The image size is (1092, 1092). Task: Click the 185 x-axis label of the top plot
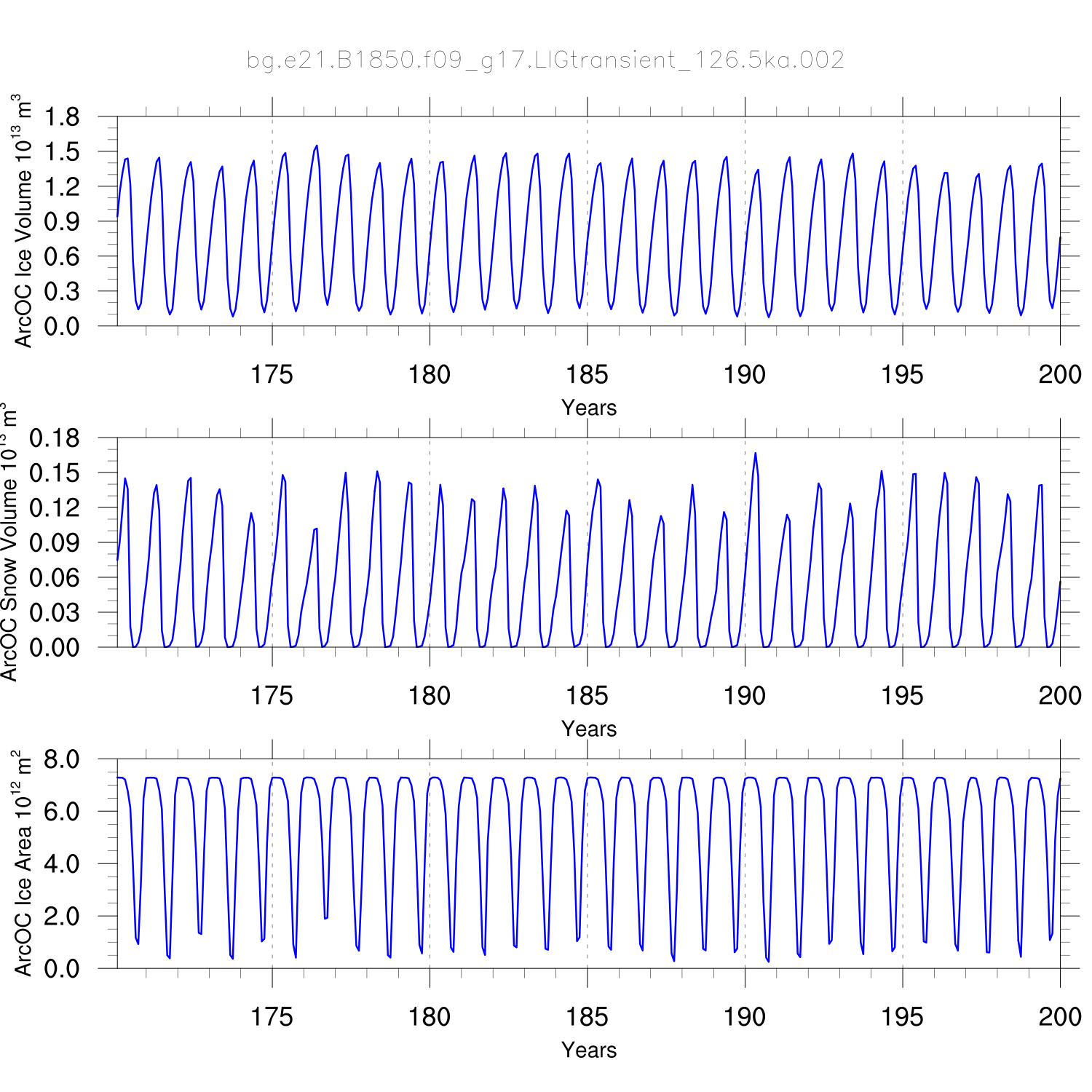coord(587,375)
